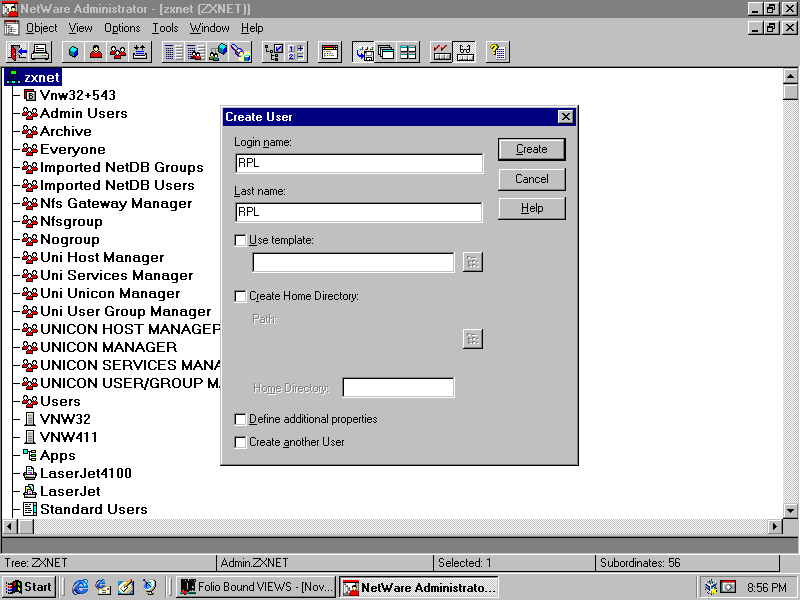Open the Tools menu

click(x=165, y=28)
